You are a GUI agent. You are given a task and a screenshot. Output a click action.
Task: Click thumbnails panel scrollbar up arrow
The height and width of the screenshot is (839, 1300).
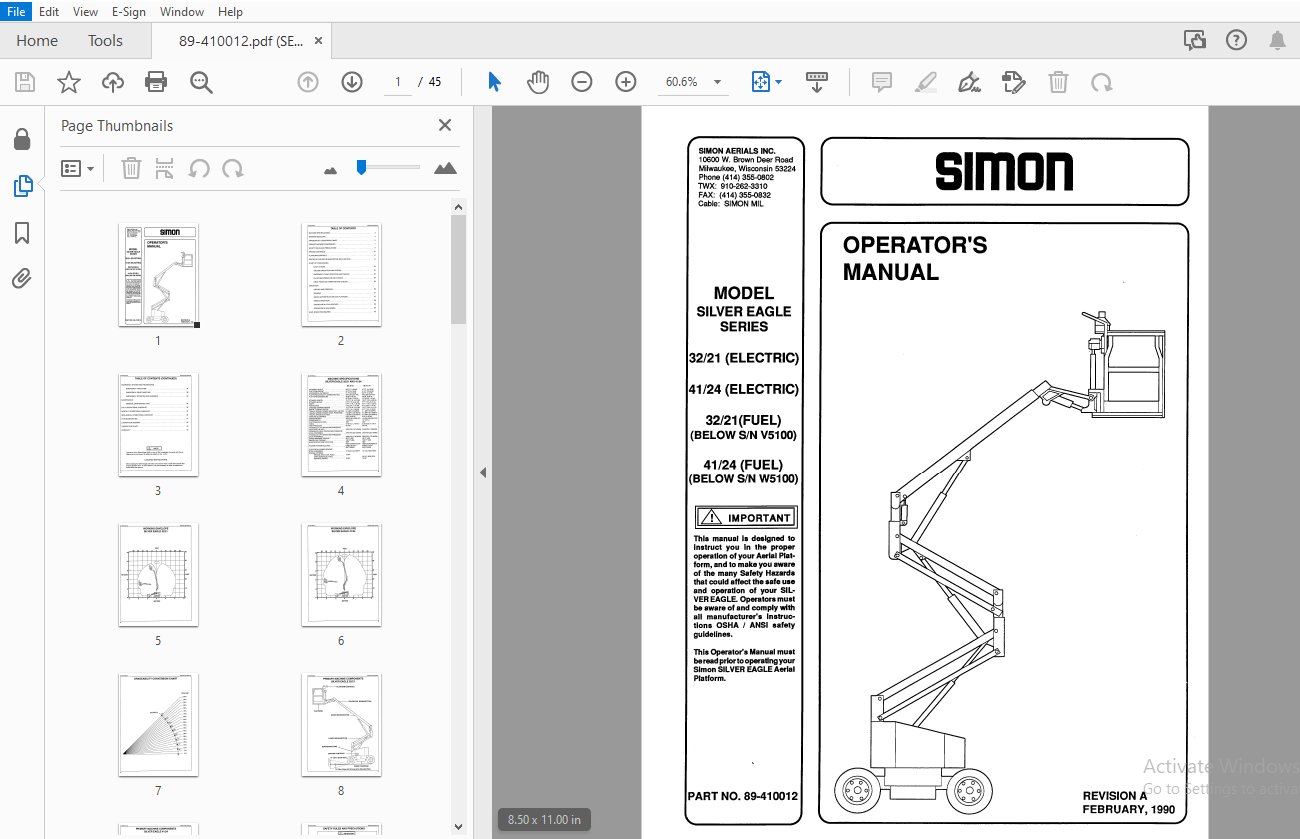pyautogui.click(x=459, y=207)
